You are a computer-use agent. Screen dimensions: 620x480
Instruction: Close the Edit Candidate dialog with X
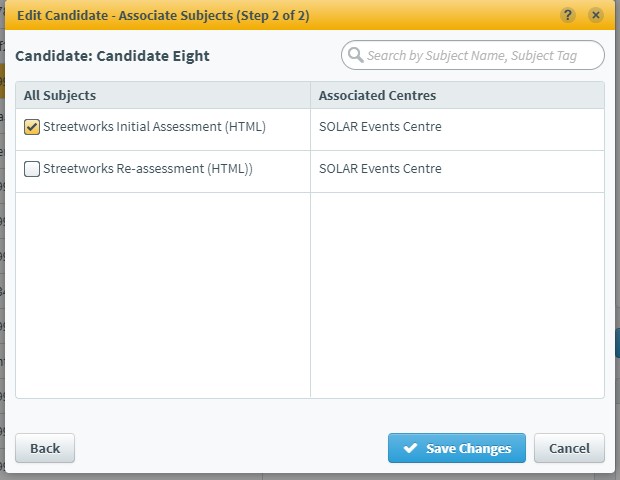point(595,15)
